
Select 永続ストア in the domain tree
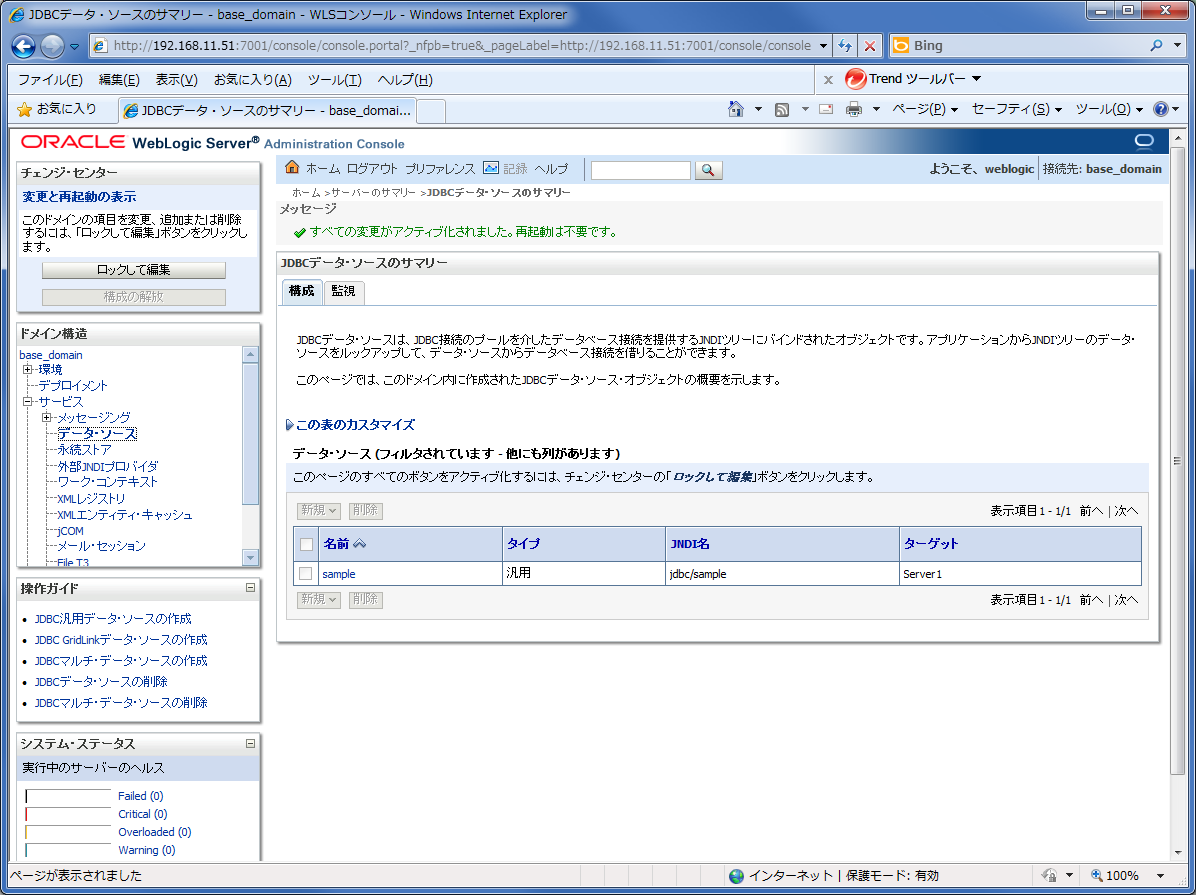(85, 450)
